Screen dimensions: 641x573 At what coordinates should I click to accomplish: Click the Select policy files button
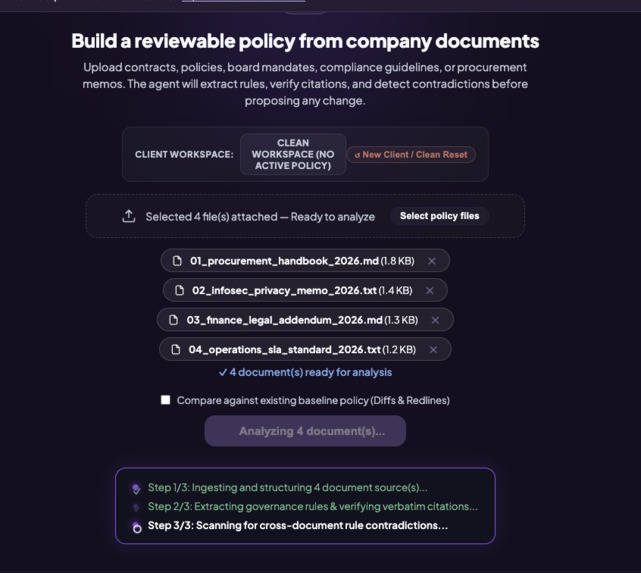pos(439,216)
